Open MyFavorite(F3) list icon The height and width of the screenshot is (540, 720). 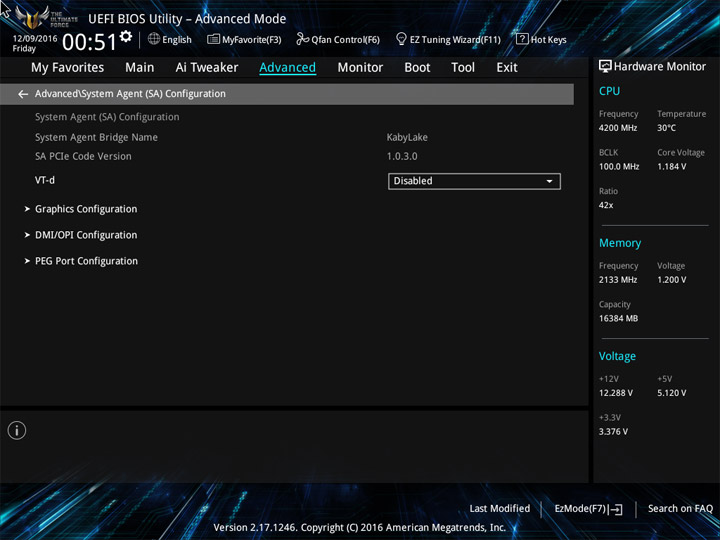point(213,39)
